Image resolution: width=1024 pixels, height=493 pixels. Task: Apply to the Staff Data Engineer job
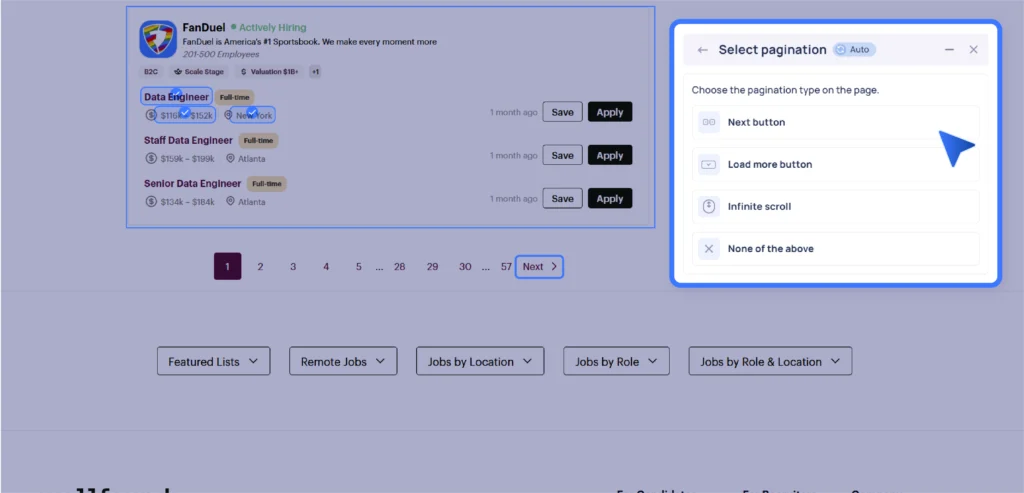point(610,155)
